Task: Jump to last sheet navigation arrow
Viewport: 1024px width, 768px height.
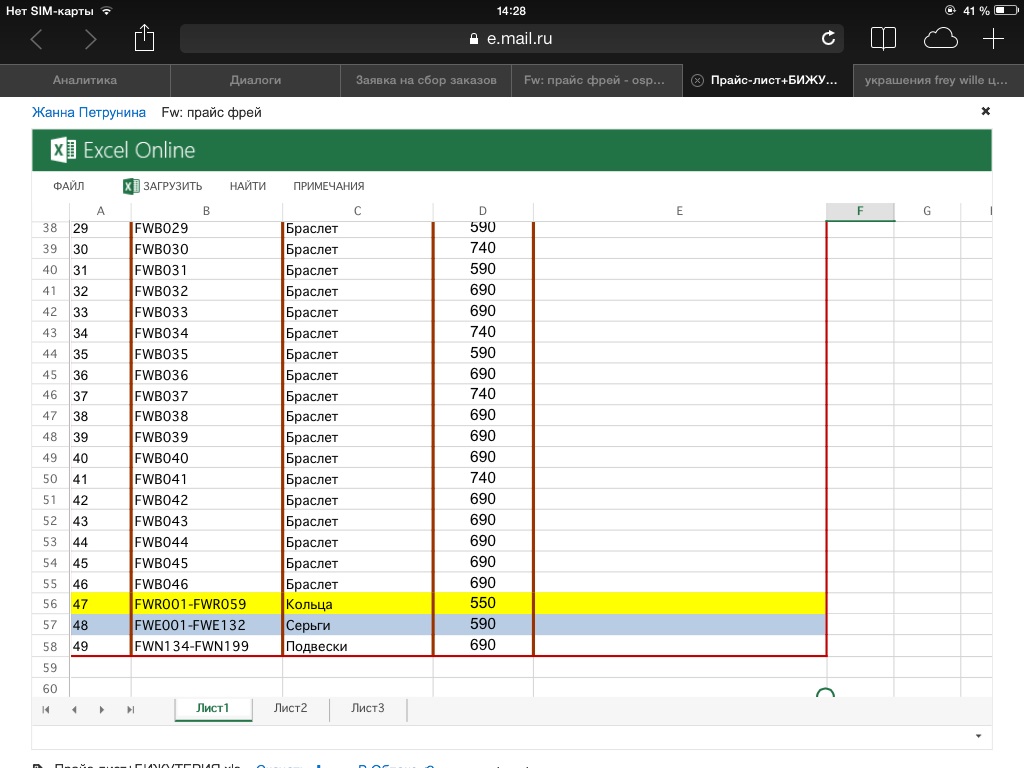Action: pos(130,709)
